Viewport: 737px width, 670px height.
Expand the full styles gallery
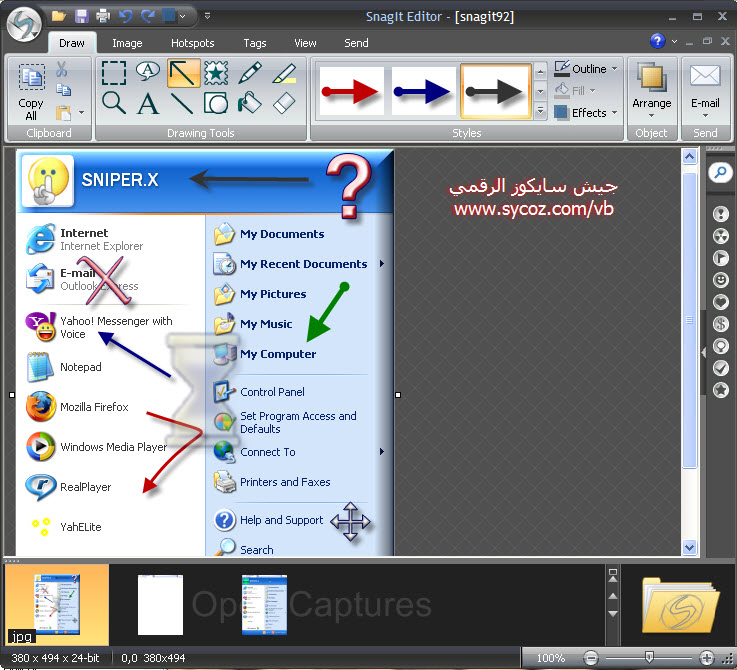pyautogui.click(x=540, y=111)
